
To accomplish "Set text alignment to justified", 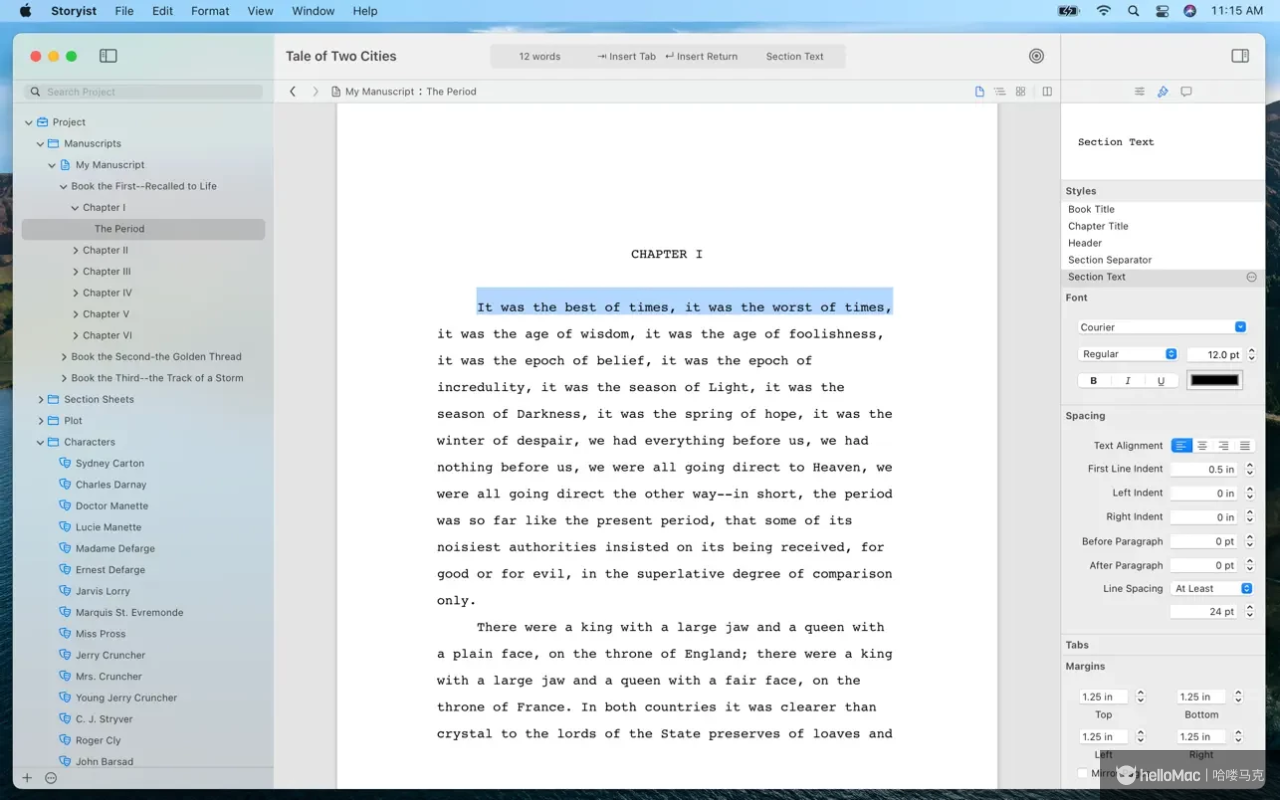I will point(1245,445).
